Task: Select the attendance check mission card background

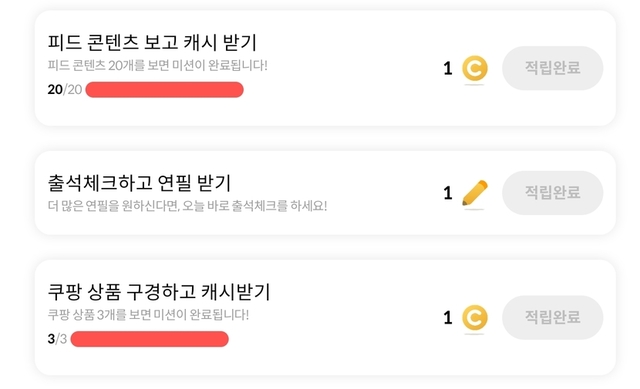Action: 325,193
